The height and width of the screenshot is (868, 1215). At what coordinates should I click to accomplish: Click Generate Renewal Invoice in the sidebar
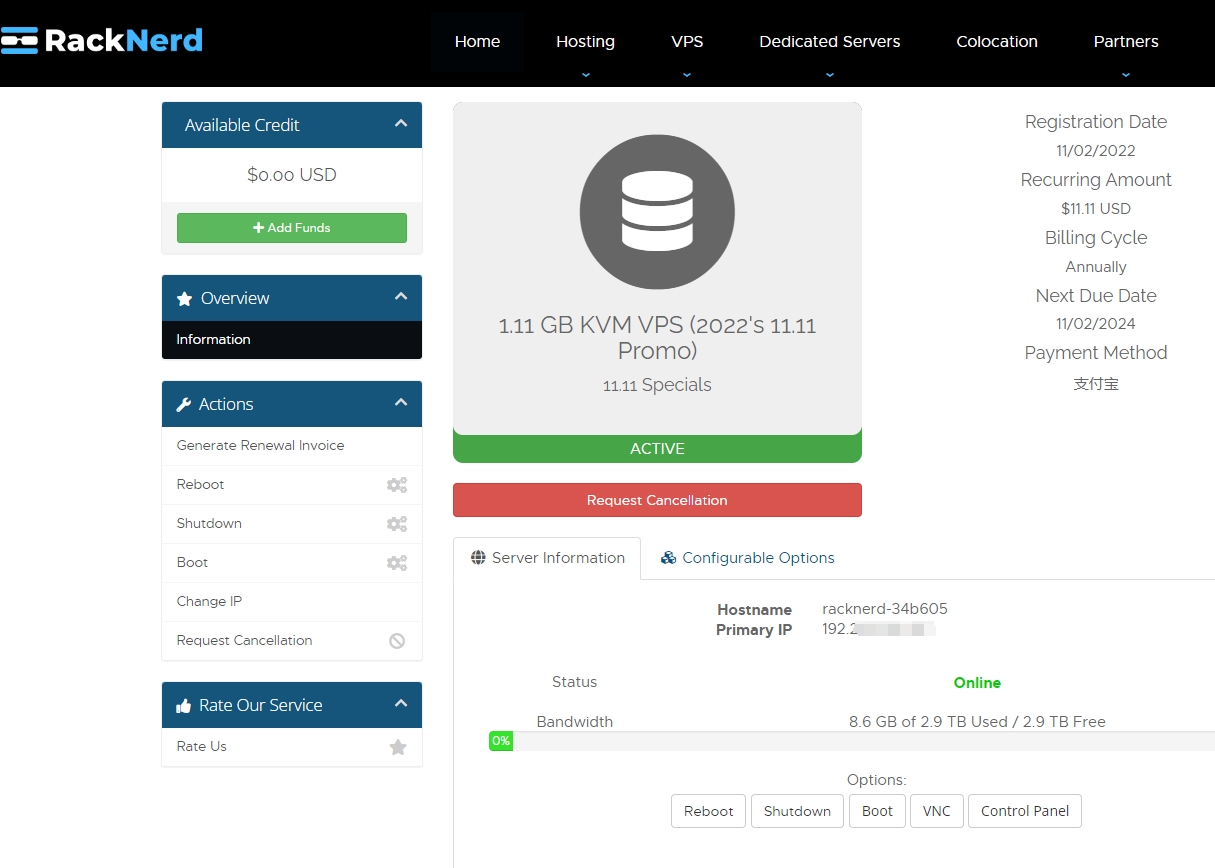292,446
